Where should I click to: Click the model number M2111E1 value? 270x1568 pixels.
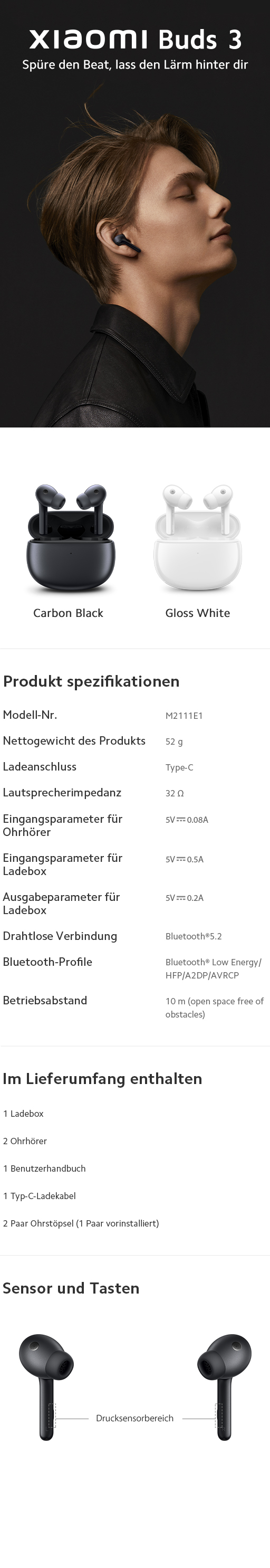coord(184,716)
